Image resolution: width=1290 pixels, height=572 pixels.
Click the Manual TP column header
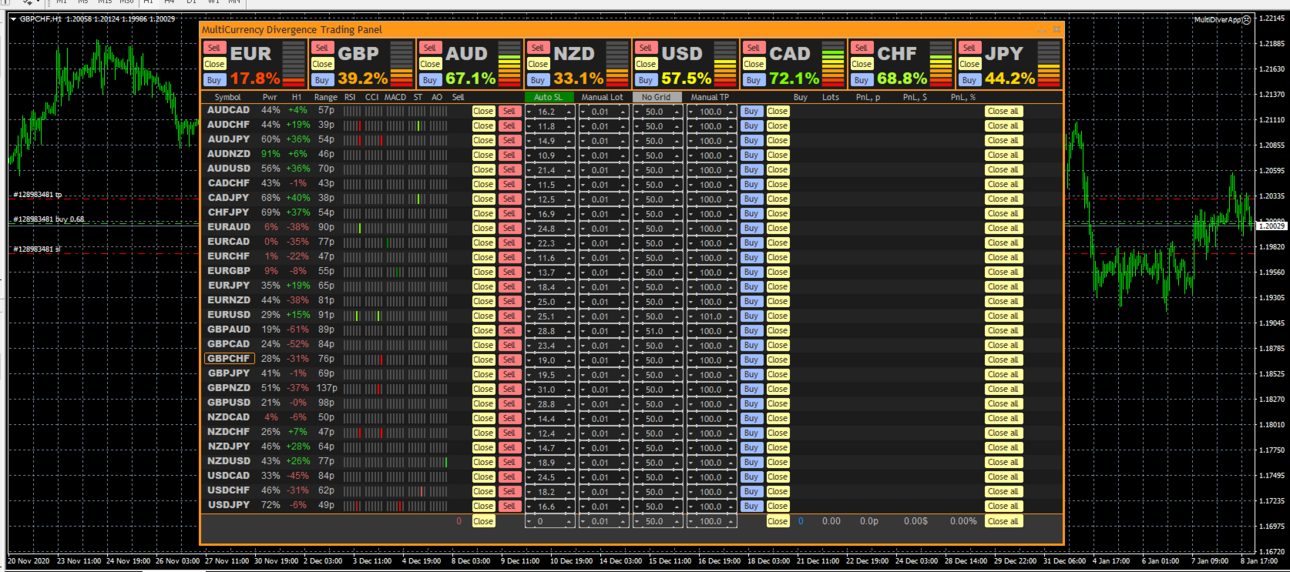click(711, 97)
